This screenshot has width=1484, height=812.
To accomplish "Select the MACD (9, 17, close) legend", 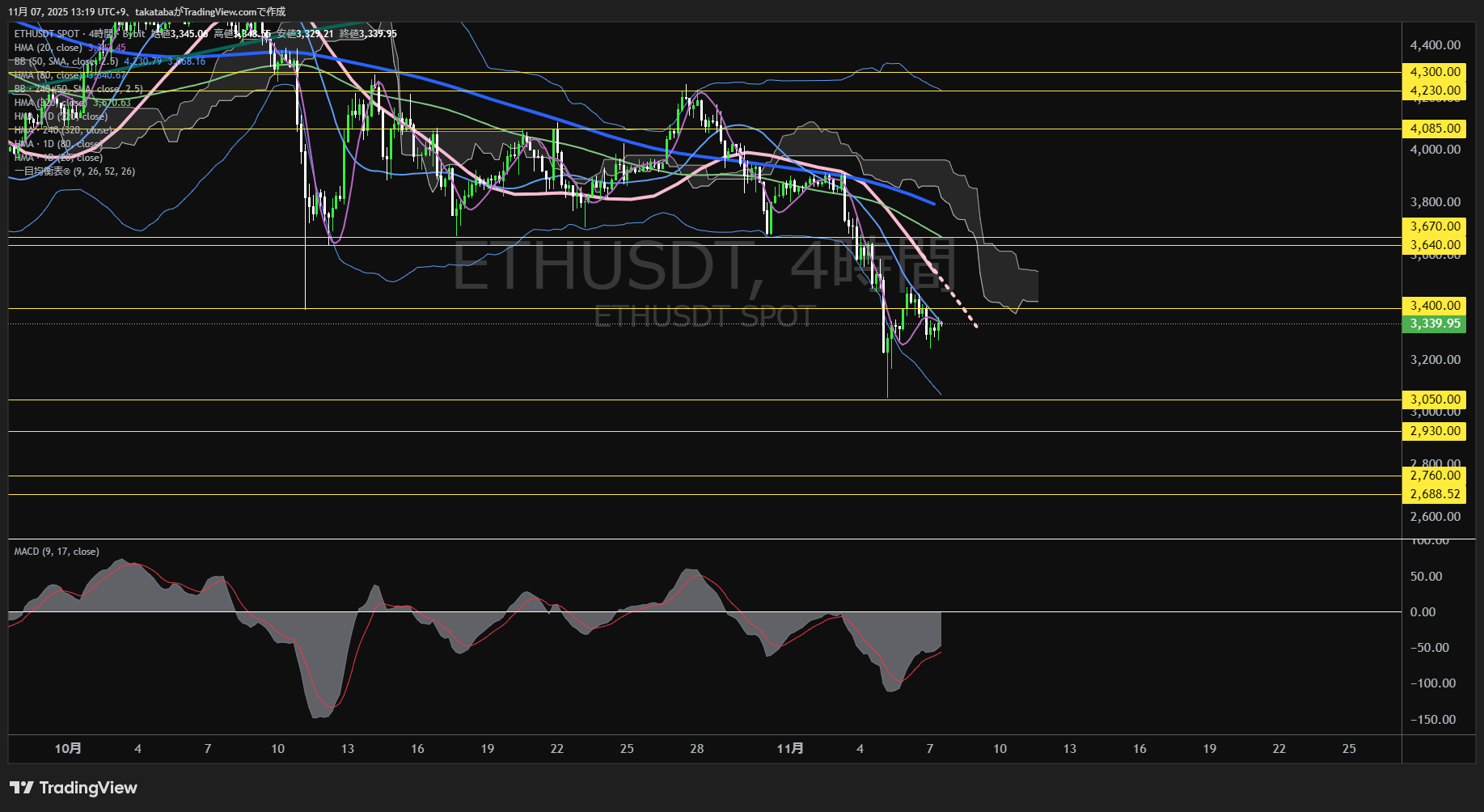I will point(55,551).
